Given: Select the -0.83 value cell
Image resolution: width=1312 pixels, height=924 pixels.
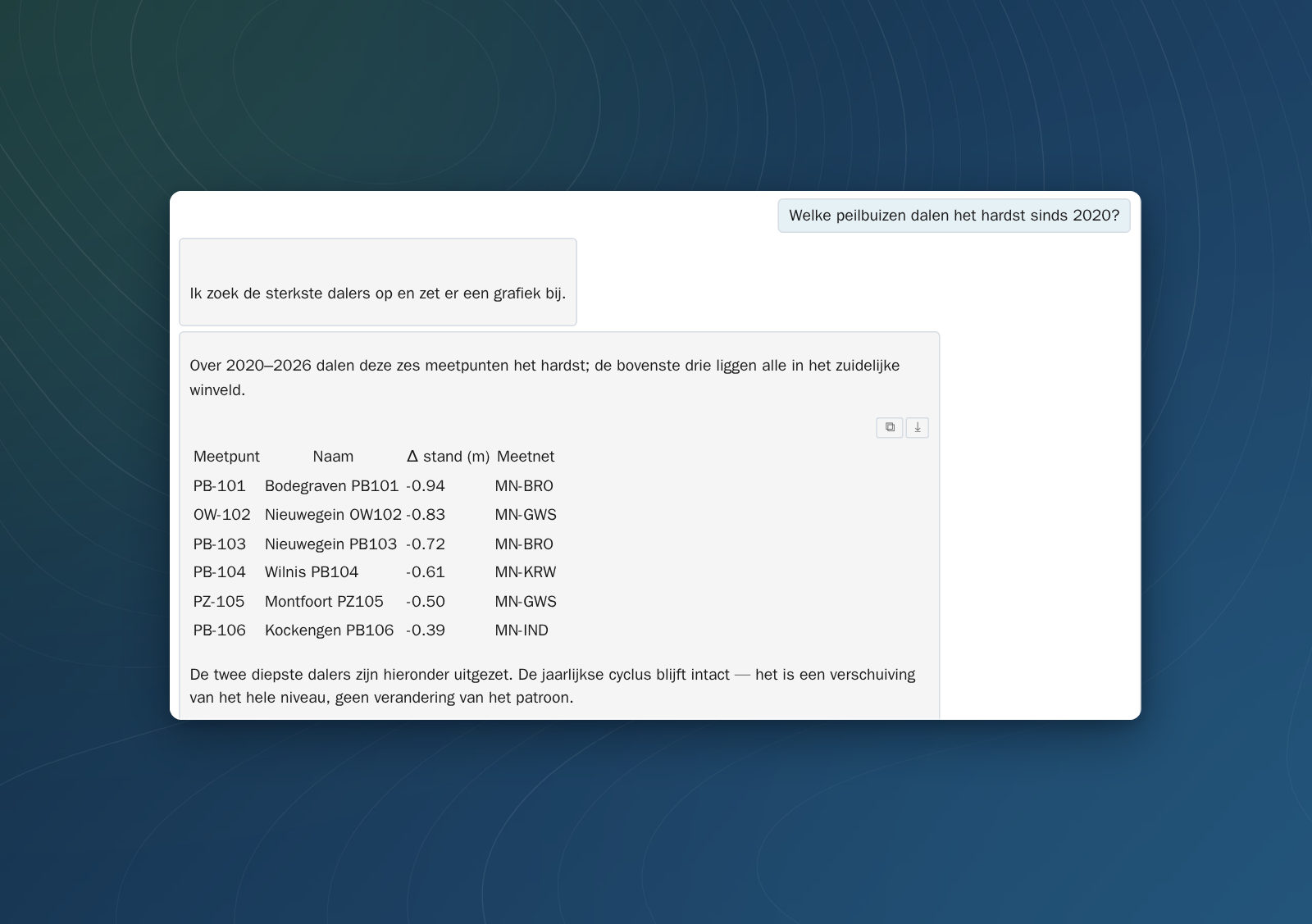Looking at the screenshot, I should [x=426, y=515].
